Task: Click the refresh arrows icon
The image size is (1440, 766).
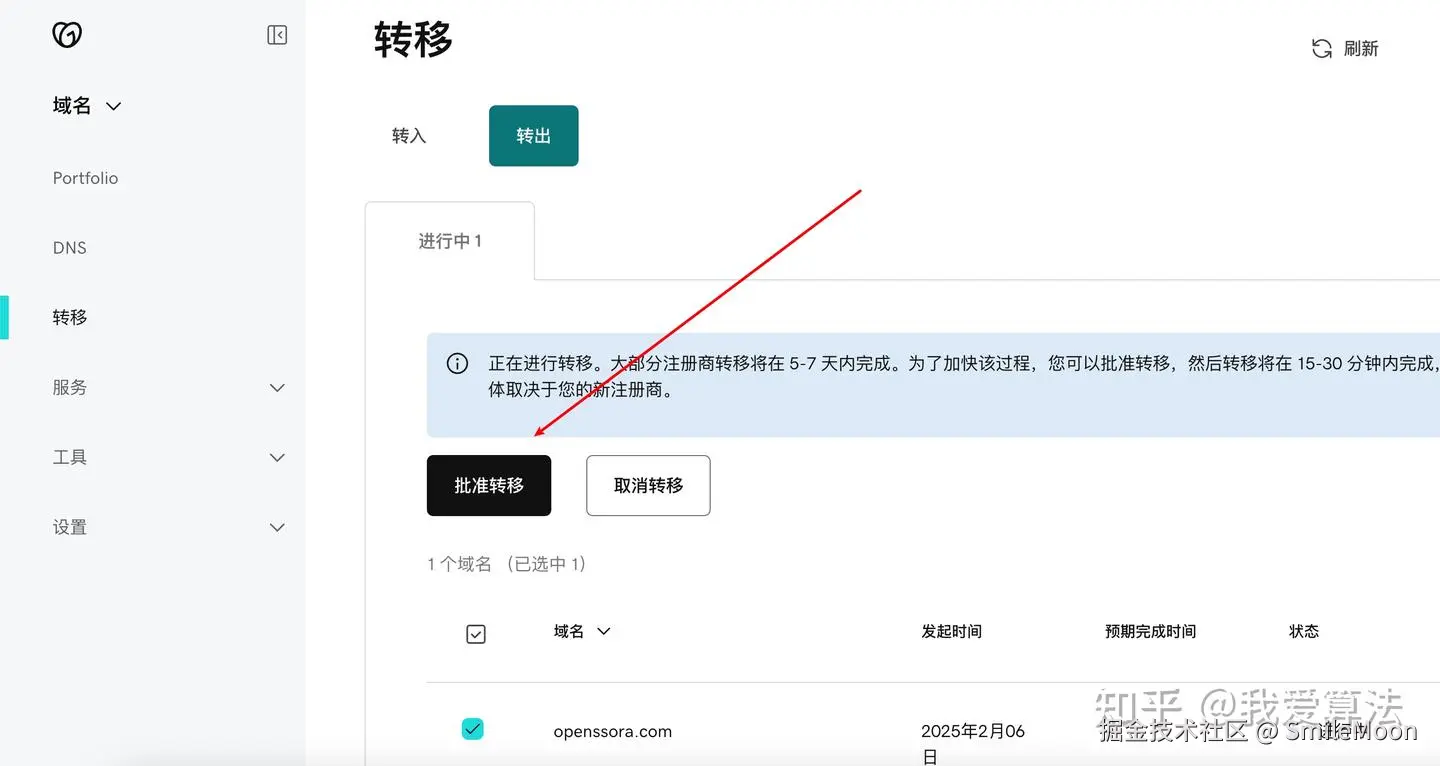Action: pyautogui.click(x=1322, y=48)
